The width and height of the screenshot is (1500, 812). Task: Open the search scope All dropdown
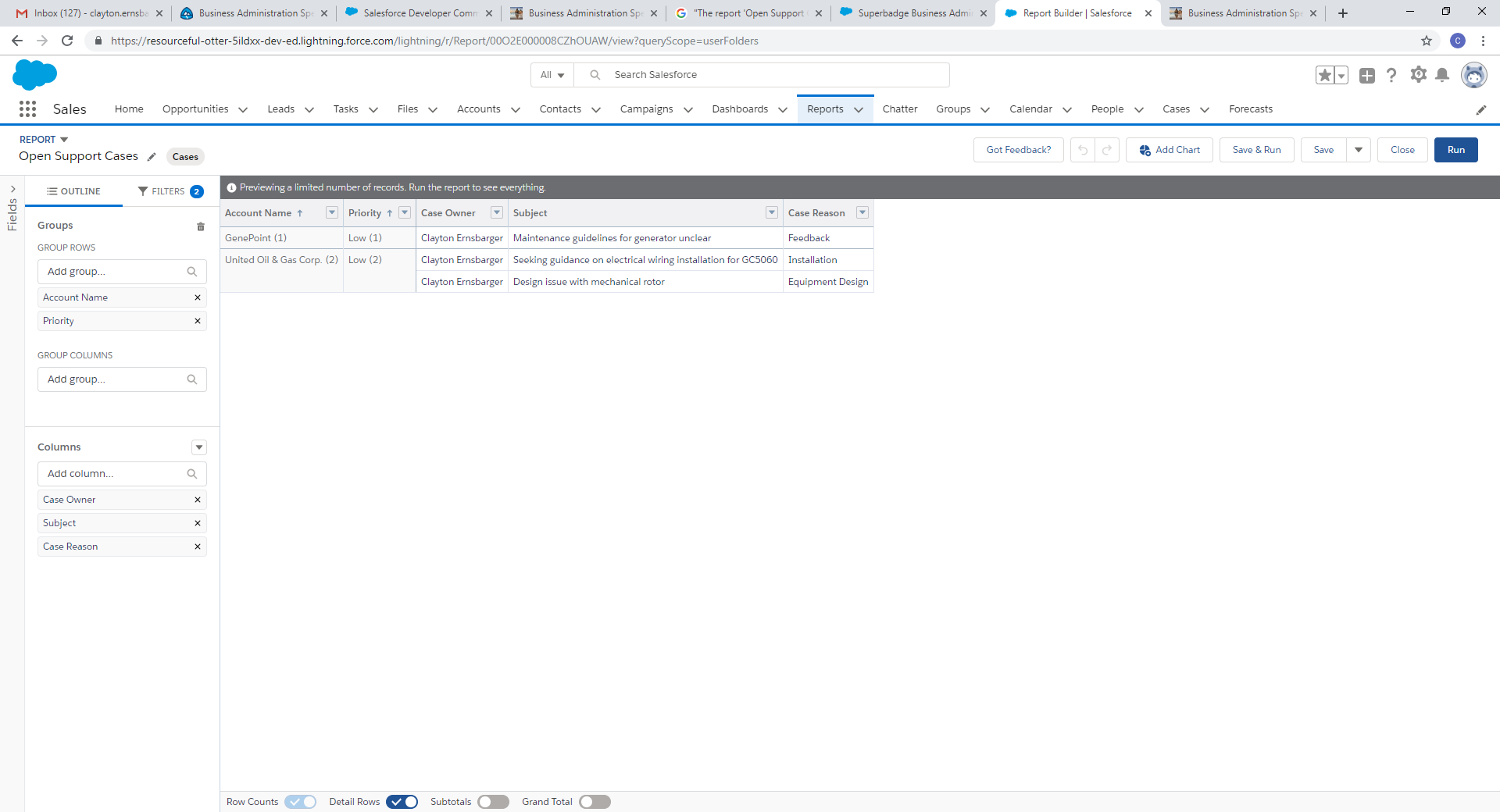coord(552,75)
